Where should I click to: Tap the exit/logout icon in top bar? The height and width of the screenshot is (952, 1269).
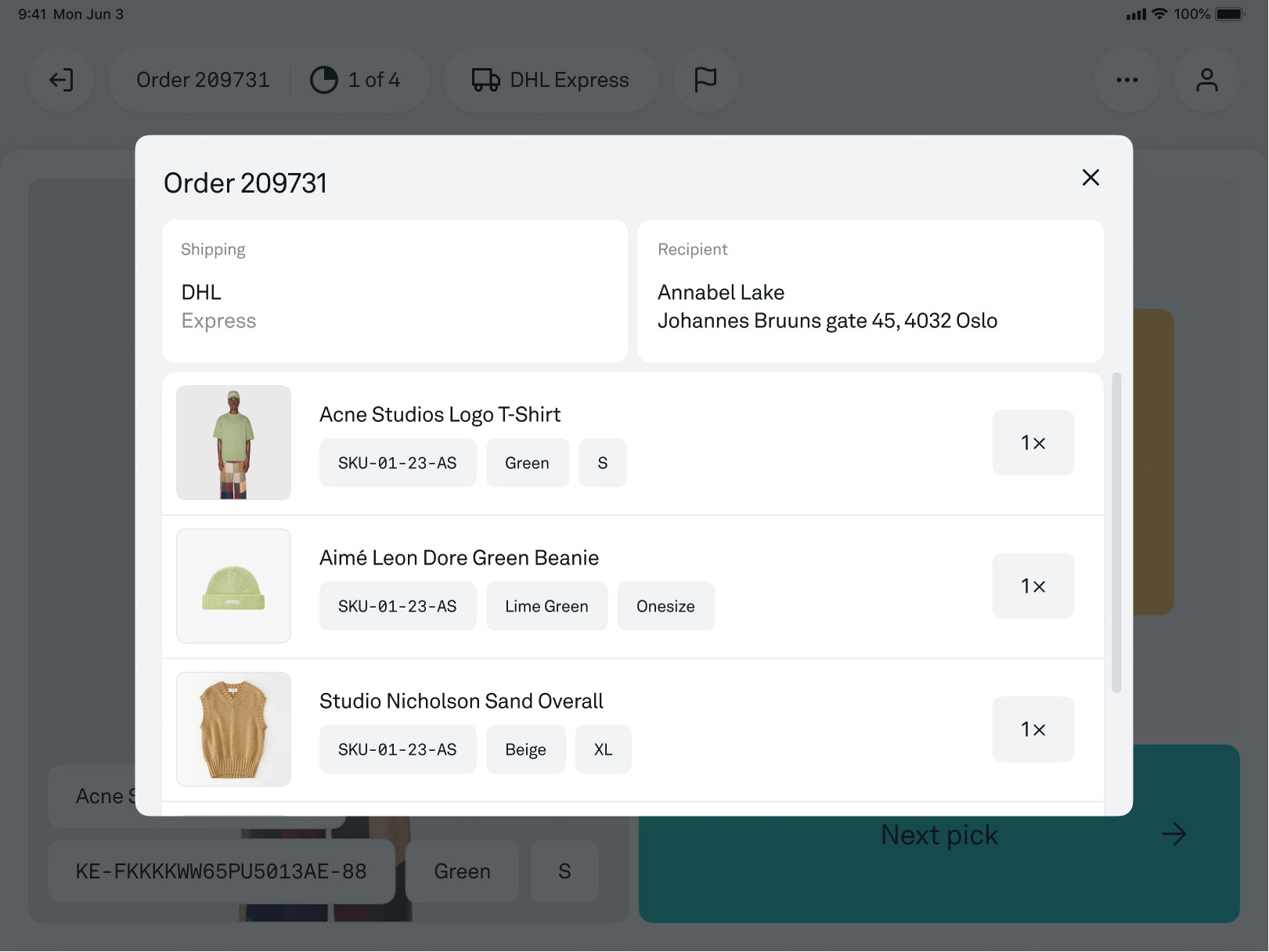click(61, 80)
